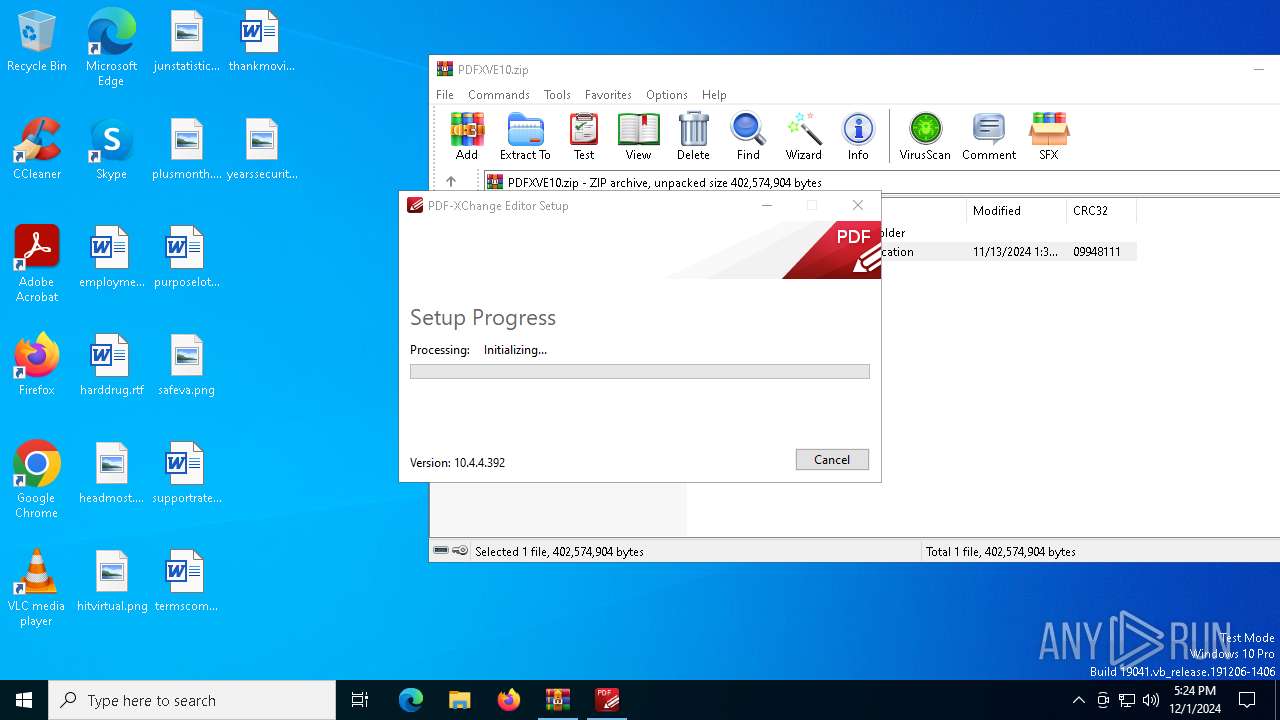Open File Explorer from taskbar
The height and width of the screenshot is (720, 1280).
(x=460, y=700)
